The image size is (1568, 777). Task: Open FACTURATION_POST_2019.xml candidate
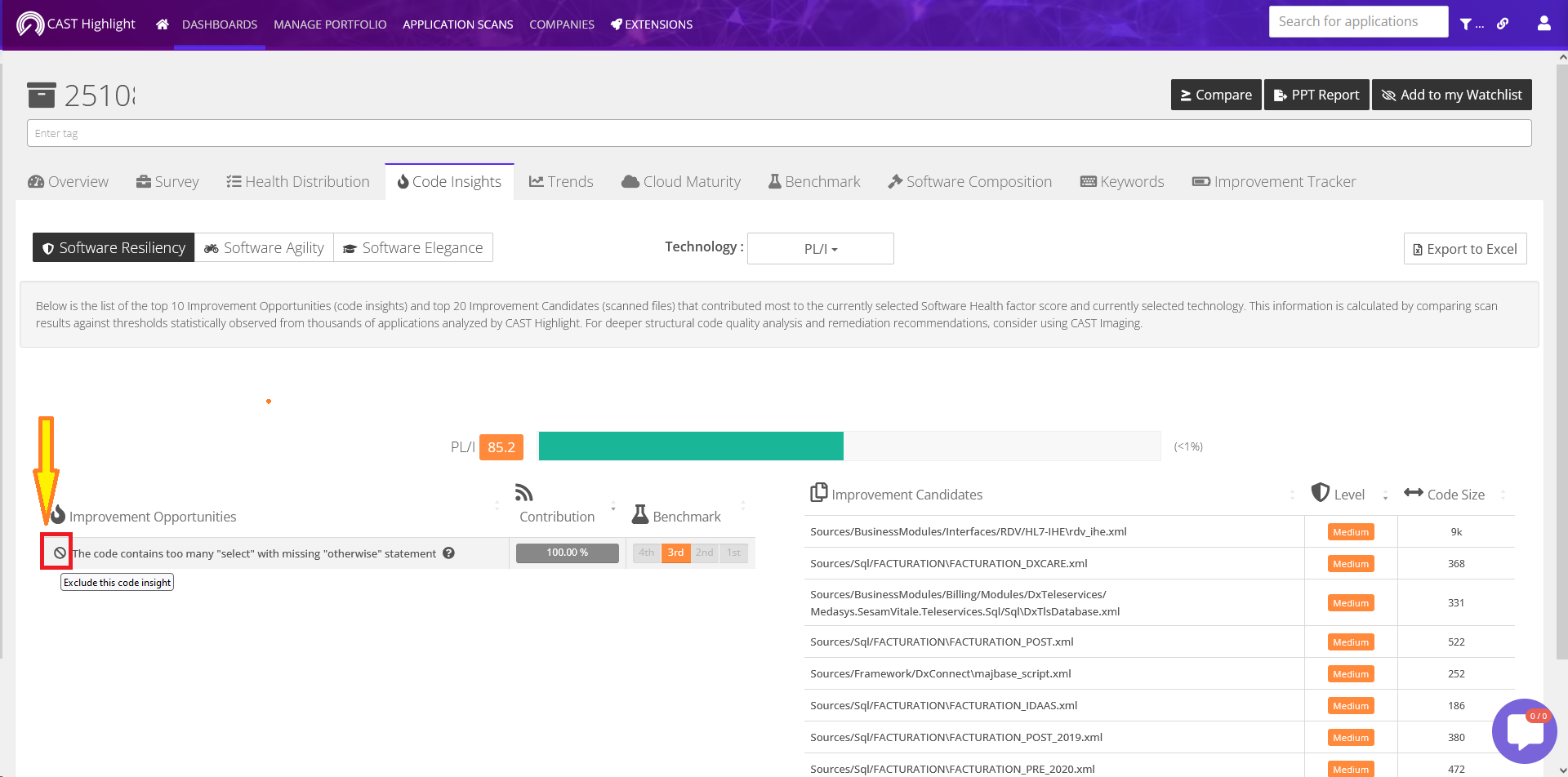pyautogui.click(x=956, y=737)
